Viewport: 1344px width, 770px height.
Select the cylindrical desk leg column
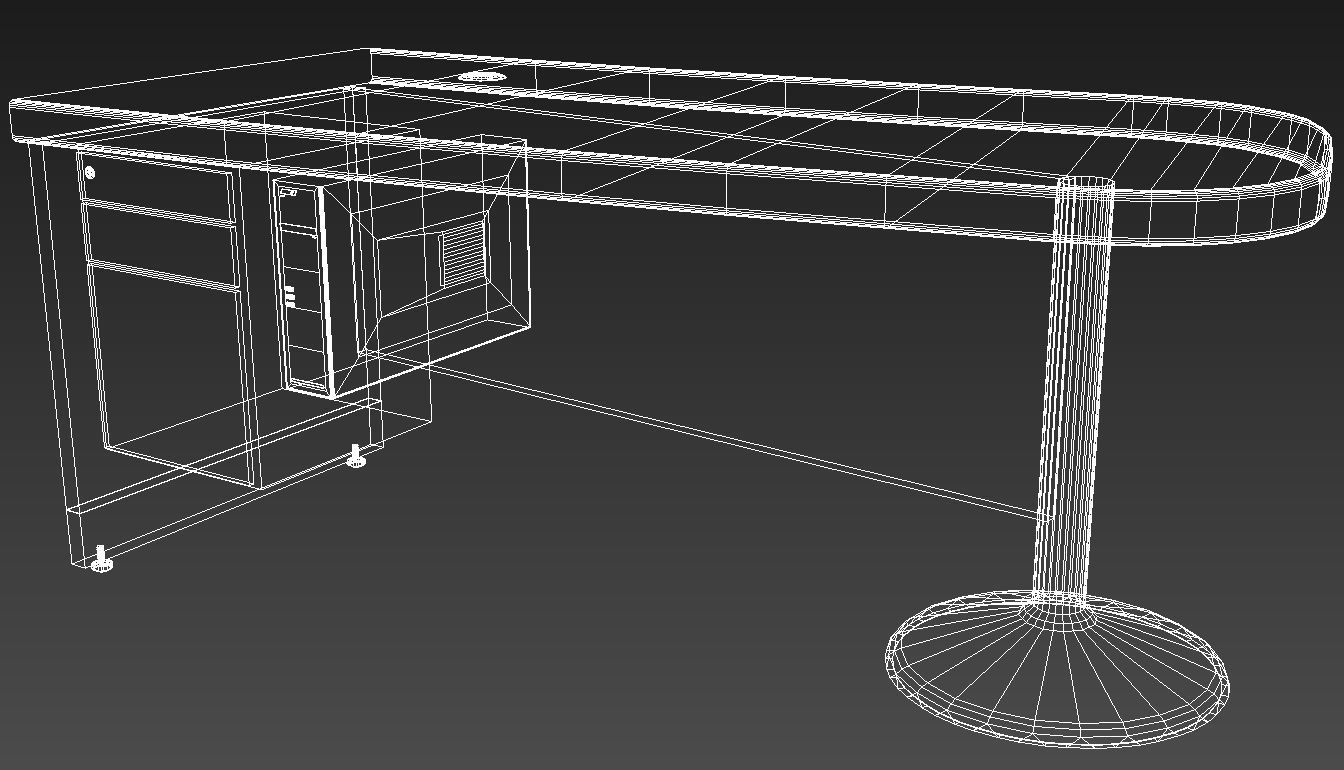click(1072, 390)
